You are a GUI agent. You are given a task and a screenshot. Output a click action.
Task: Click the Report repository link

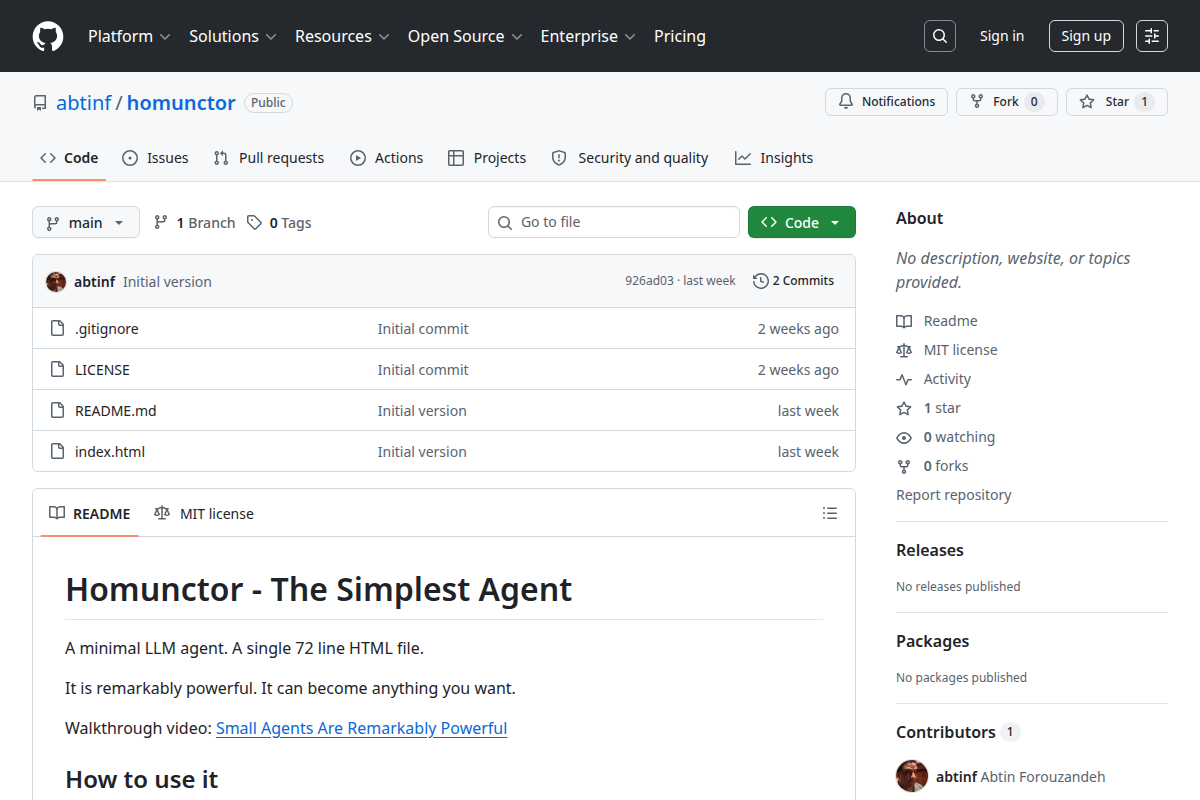tap(953, 495)
